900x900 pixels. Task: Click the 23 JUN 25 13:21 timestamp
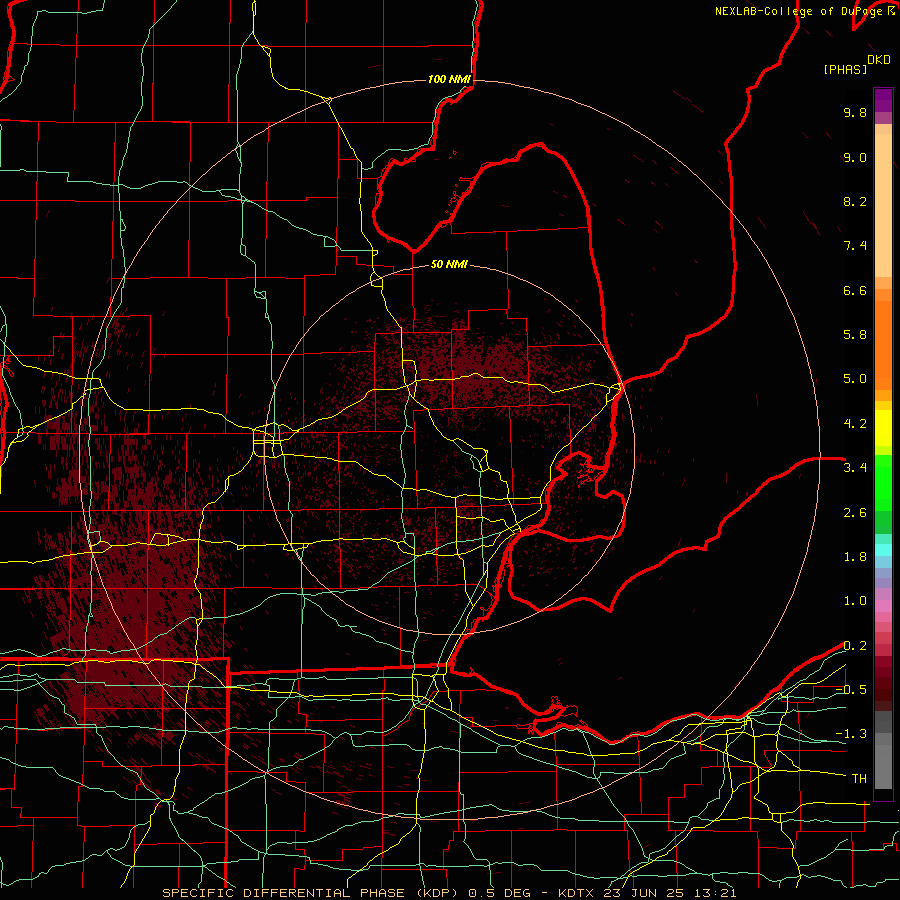click(x=671, y=893)
